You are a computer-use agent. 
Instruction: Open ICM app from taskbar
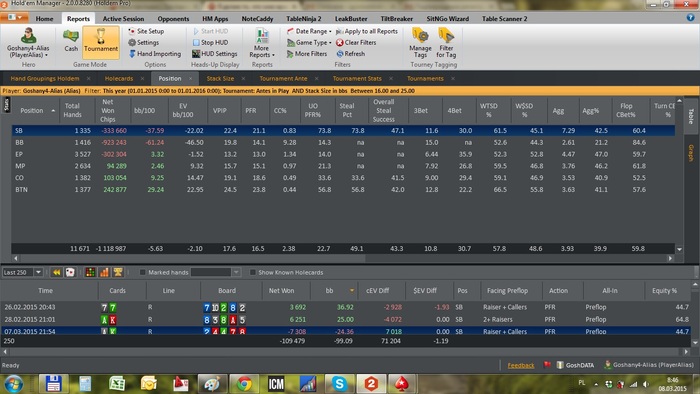[x=276, y=384]
